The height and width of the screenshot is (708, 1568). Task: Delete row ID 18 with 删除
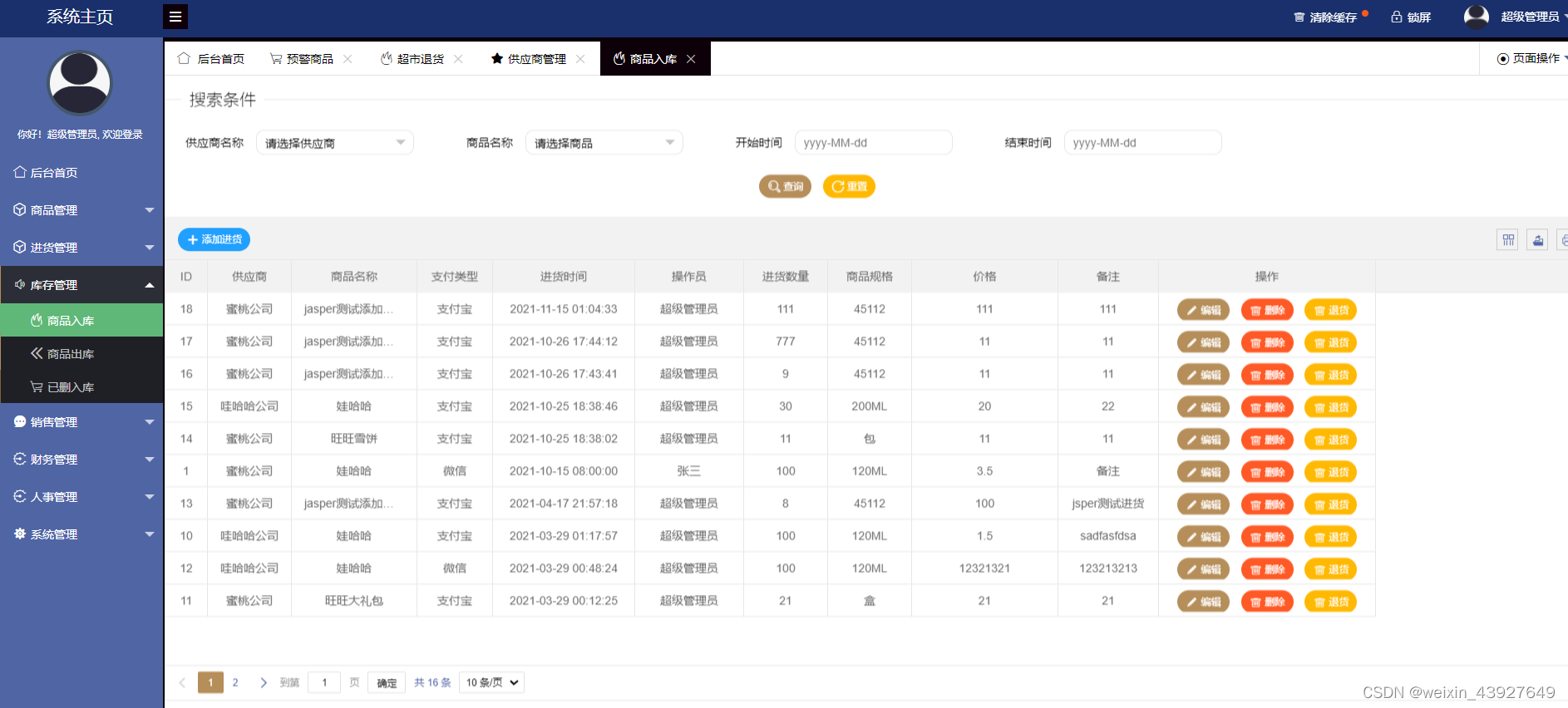coord(1267,310)
